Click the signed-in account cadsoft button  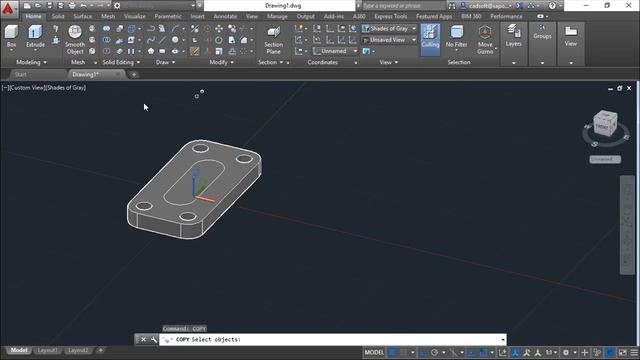(487, 6)
